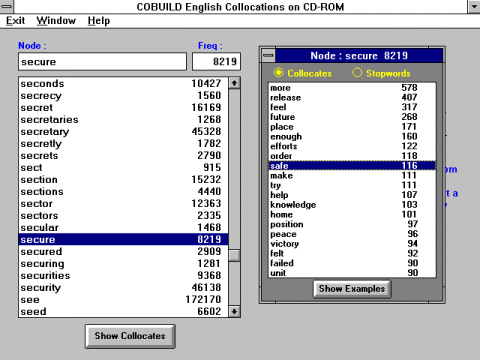480x360 pixels.
Task: Select highlighted collocate 'safe'
Action: pyautogui.click(x=352, y=166)
